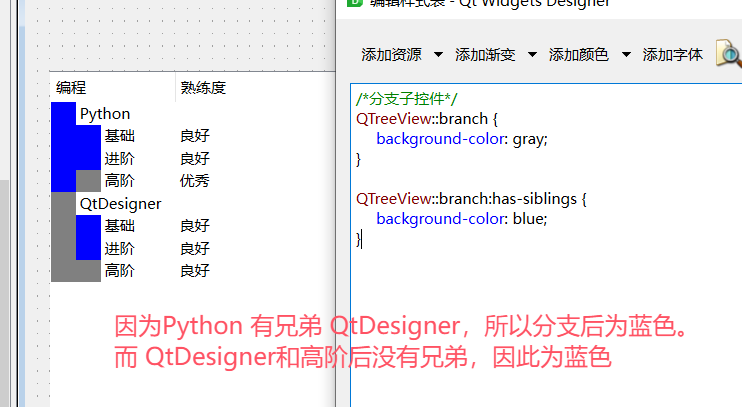Image resolution: width=742 pixels, height=407 pixels.
Task: Select the Python tree item
Action: (105, 114)
